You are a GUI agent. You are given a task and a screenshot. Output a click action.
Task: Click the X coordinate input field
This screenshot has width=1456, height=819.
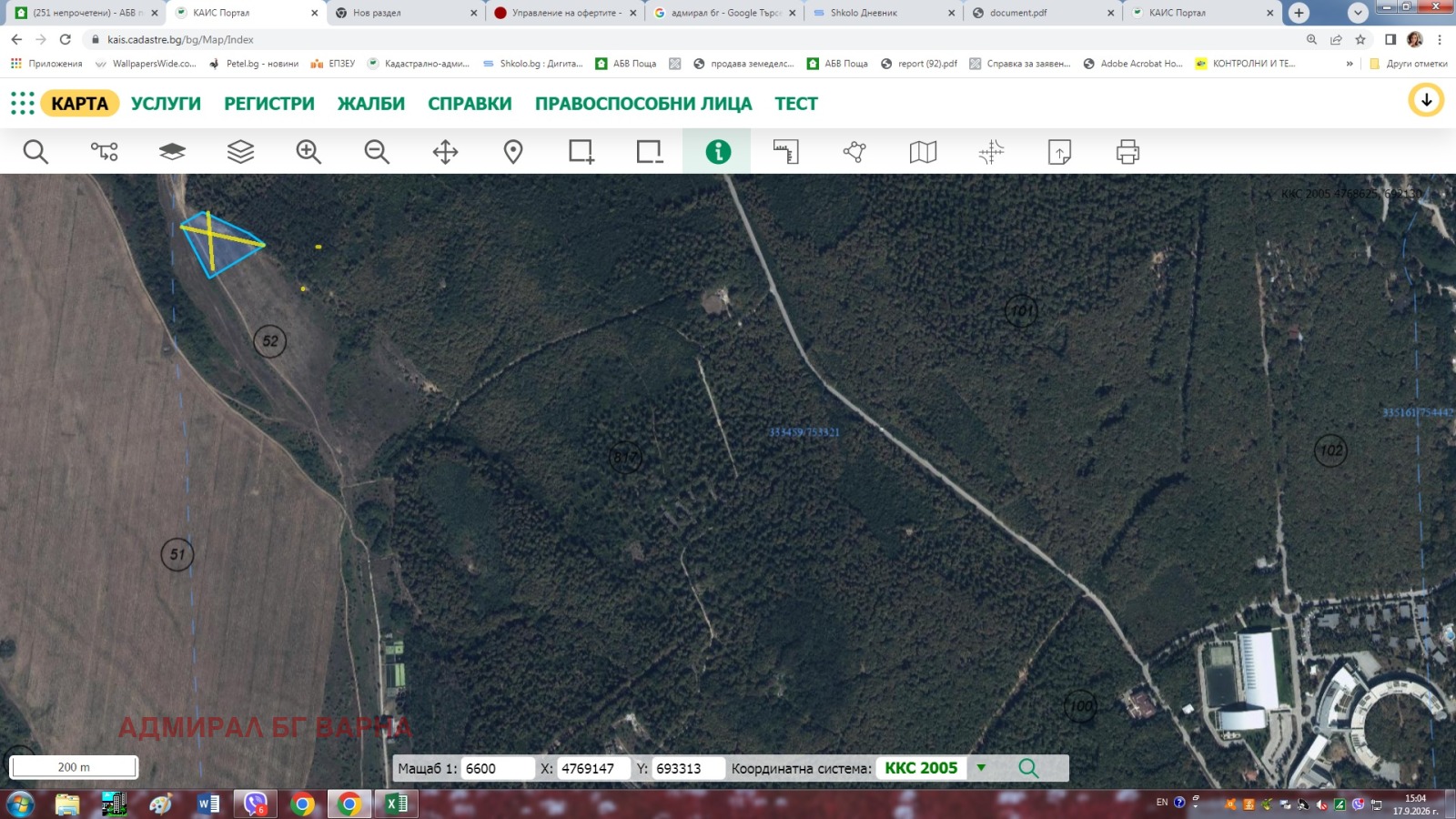point(593,768)
